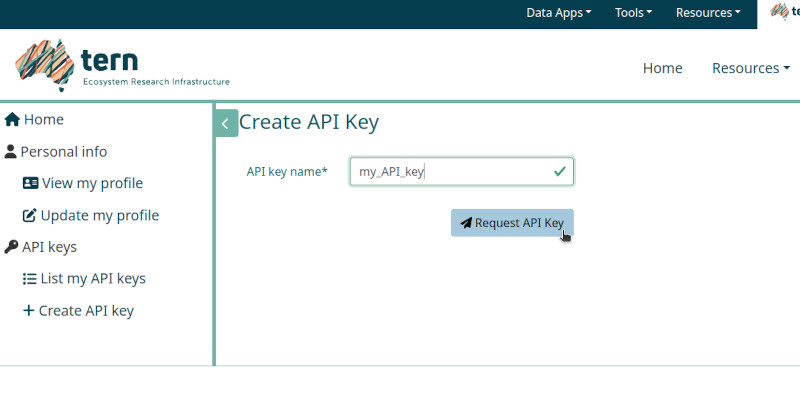Screen dimensions: 800x400
Task: Click the person icon beside Personal info
Action: click(10, 152)
